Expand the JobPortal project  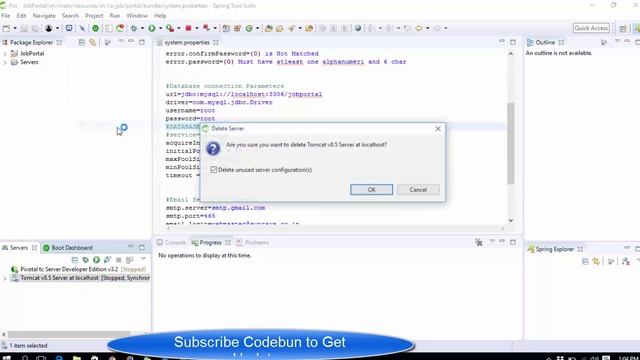pos(5,53)
